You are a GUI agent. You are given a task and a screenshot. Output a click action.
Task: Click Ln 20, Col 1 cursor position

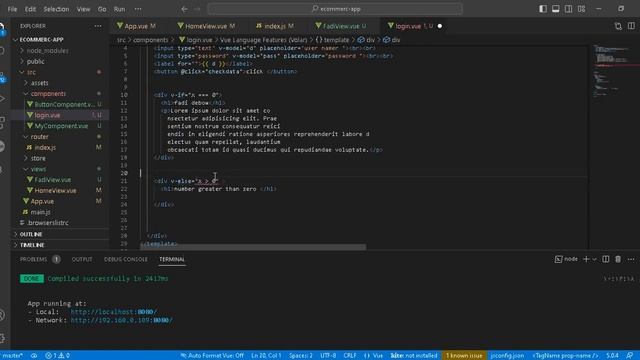point(266,356)
